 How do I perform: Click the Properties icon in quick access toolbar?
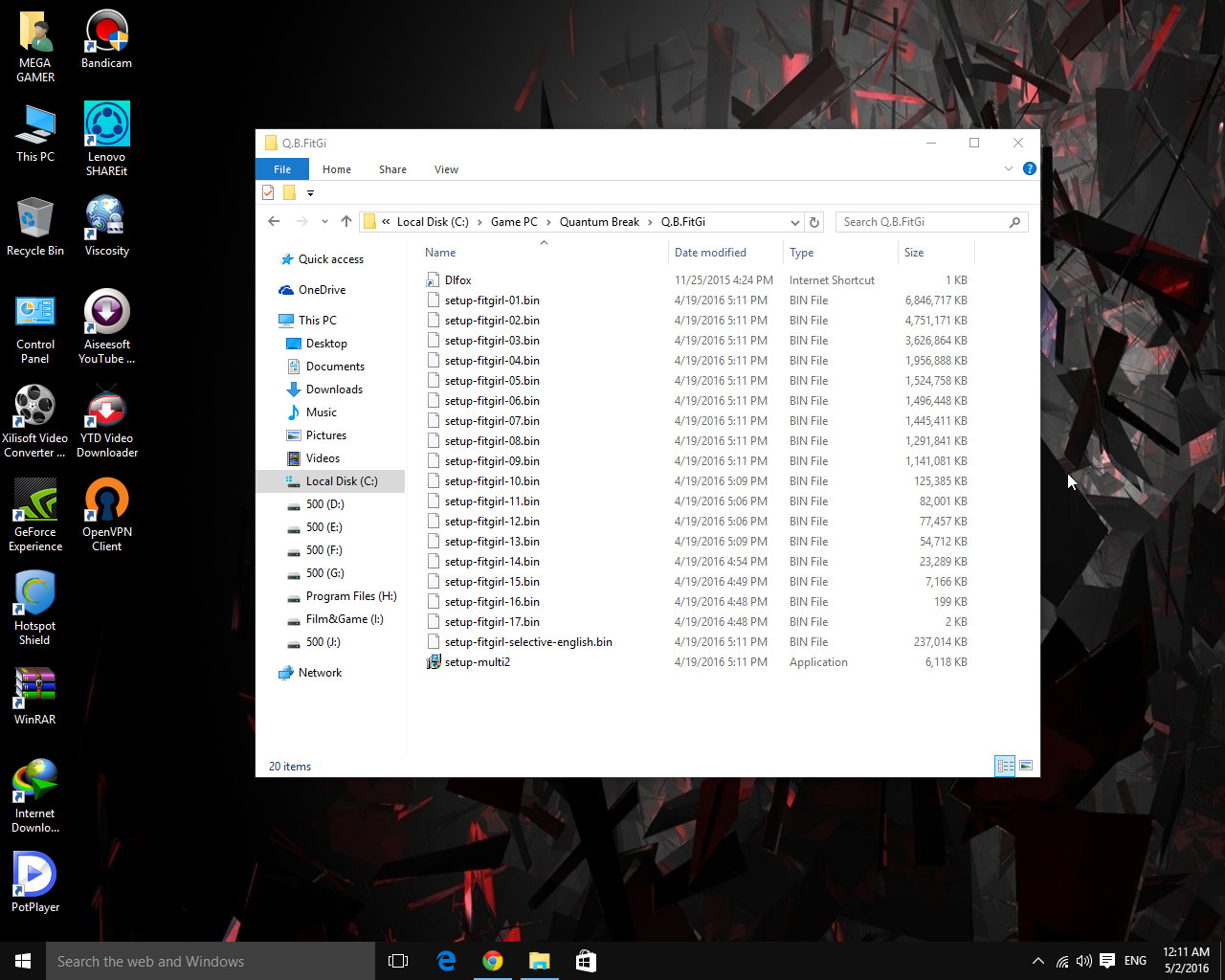268,192
